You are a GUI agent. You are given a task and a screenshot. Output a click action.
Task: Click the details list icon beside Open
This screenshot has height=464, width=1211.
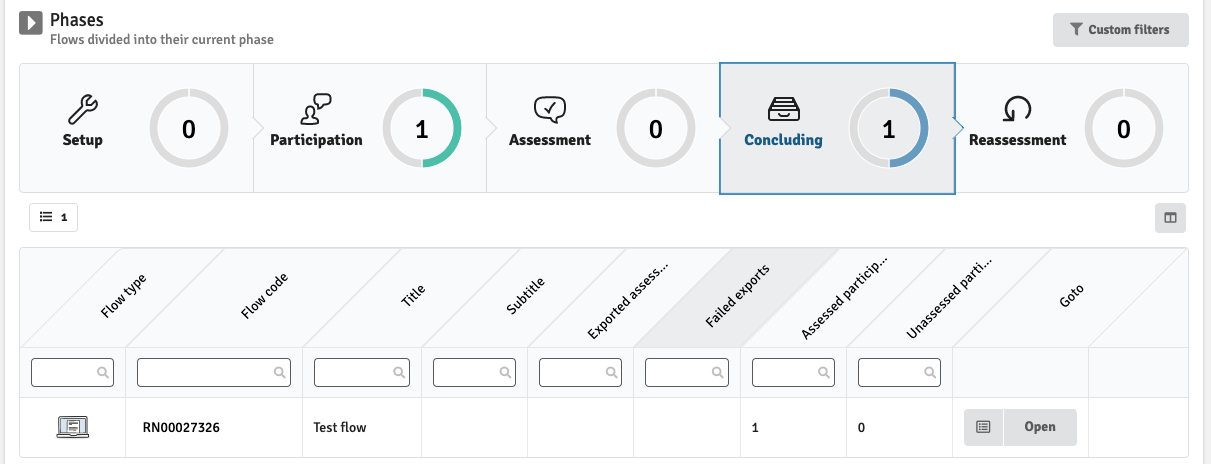pyautogui.click(x=983, y=427)
